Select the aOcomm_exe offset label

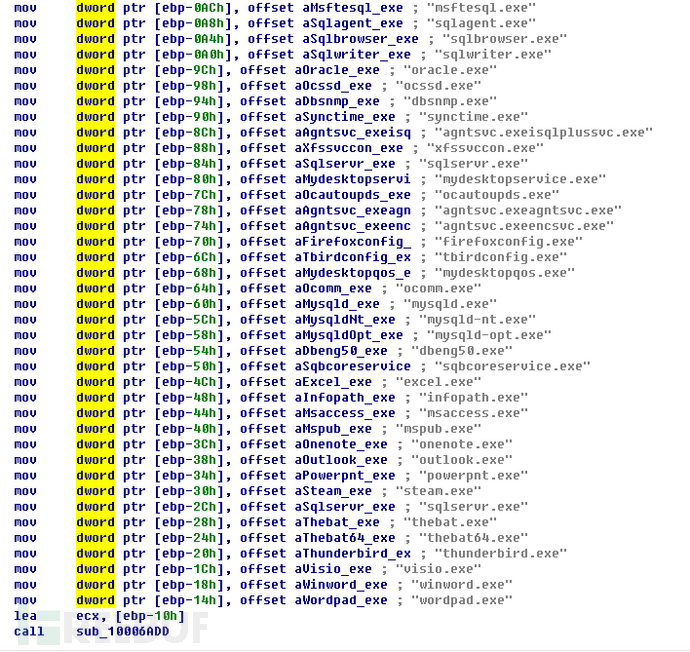[x=333, y=289]
